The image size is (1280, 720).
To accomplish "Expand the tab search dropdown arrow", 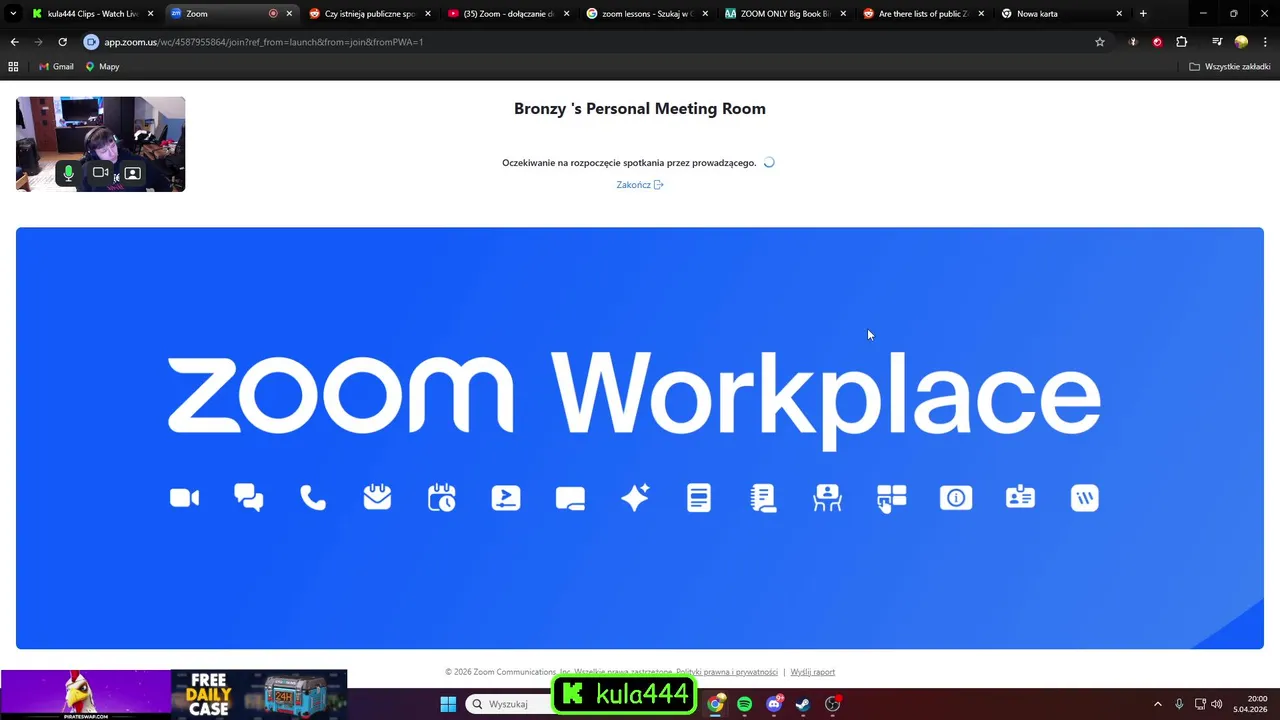I will pos(13,14).
